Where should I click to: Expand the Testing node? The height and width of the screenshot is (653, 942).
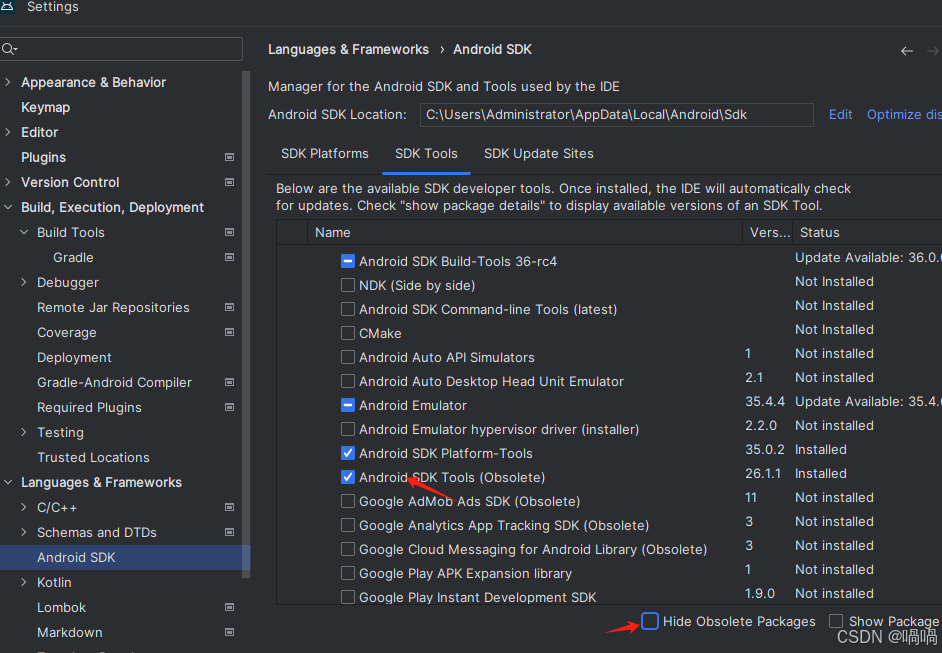tap(24, 433)
